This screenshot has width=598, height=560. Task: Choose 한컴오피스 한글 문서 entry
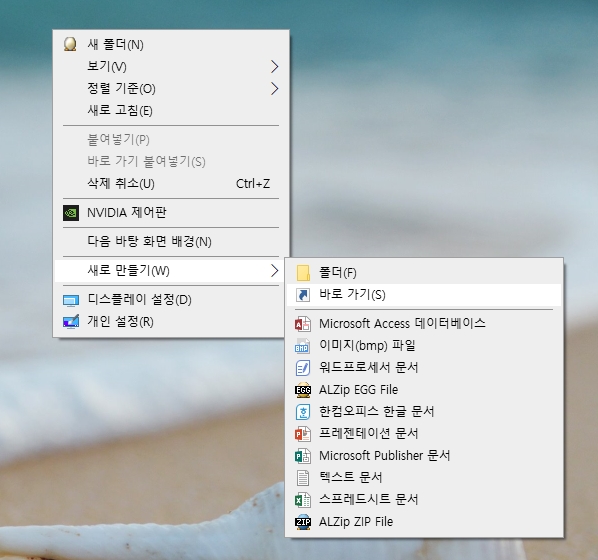click(x=424, y=412)
